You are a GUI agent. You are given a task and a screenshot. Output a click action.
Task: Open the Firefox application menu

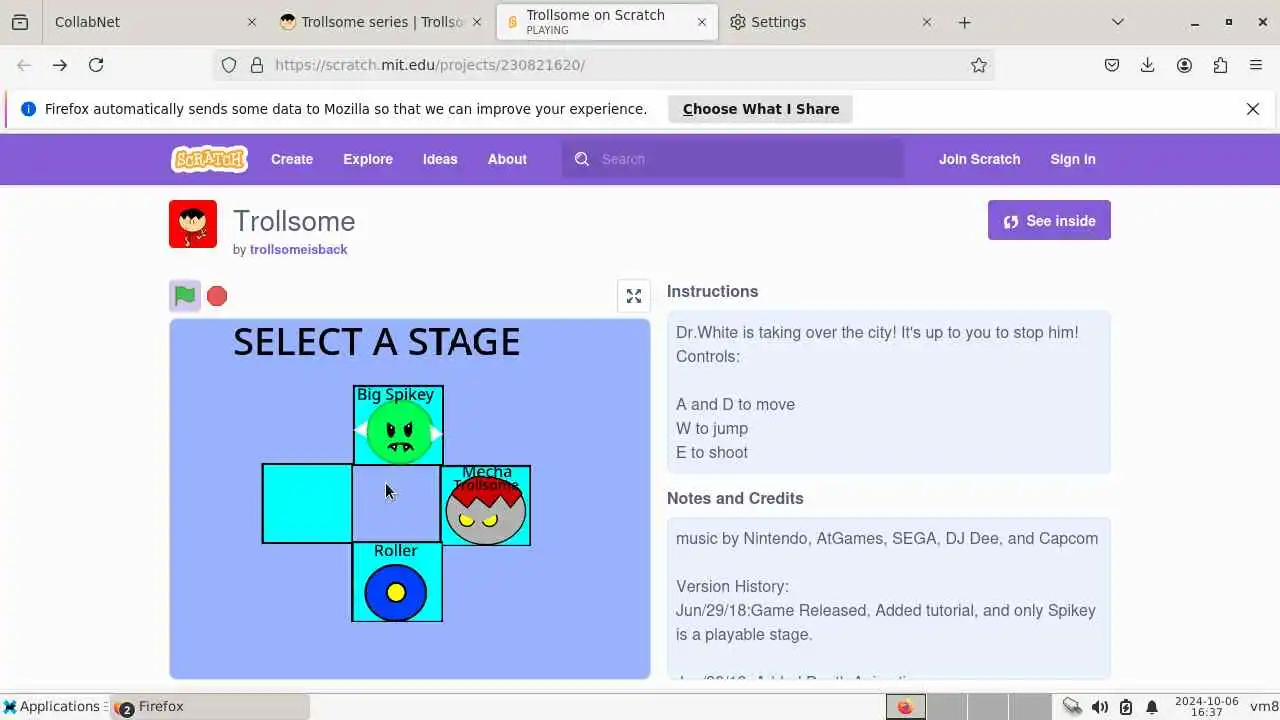click(x=1256, y=65)
